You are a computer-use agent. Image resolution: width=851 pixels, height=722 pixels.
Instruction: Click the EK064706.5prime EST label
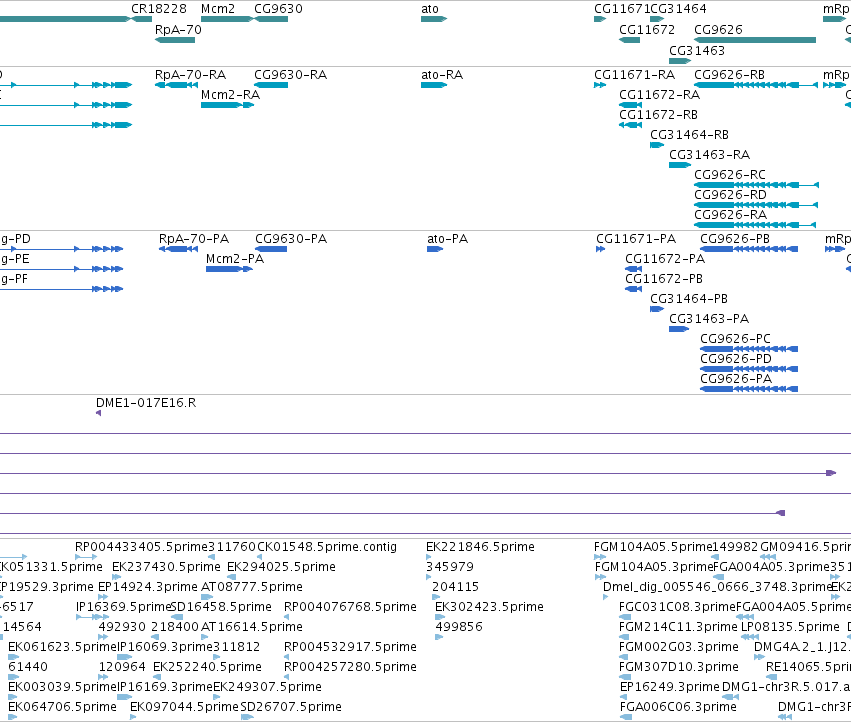pyautogui.click(x=62, y=707)
